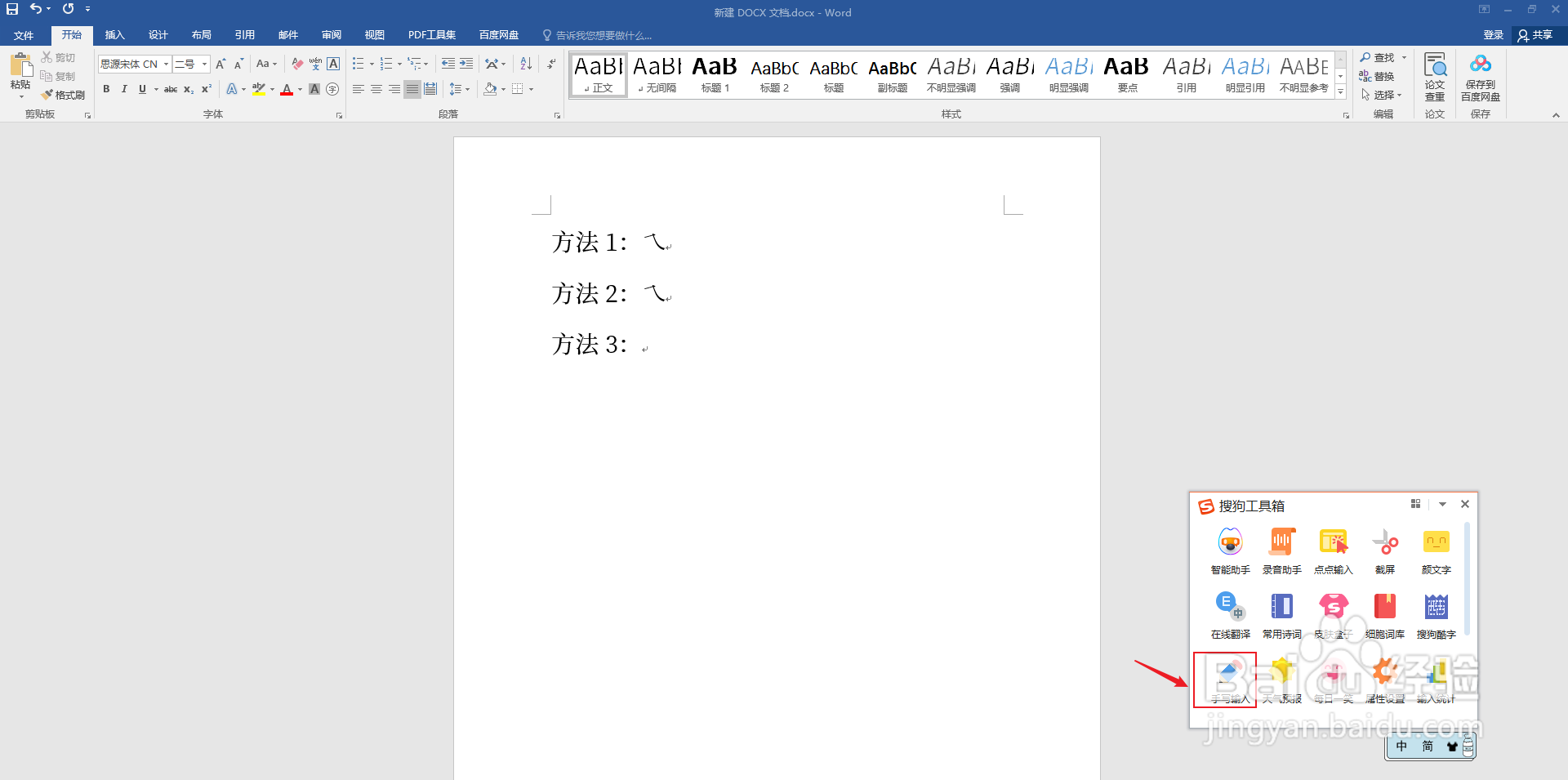Image resolution: width=1568 pixels, height=780 pixels.
Task: Toggle Superscript formatting
Action: pos(206,89)
